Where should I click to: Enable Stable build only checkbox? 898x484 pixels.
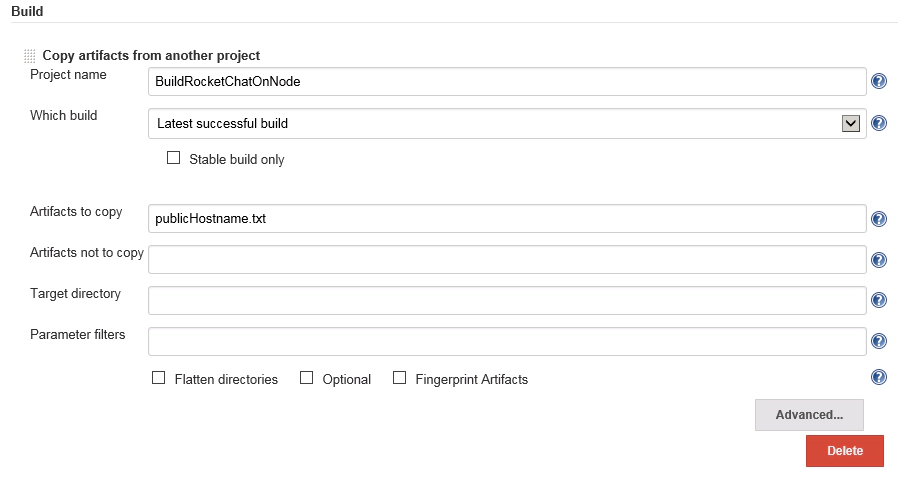174,158
